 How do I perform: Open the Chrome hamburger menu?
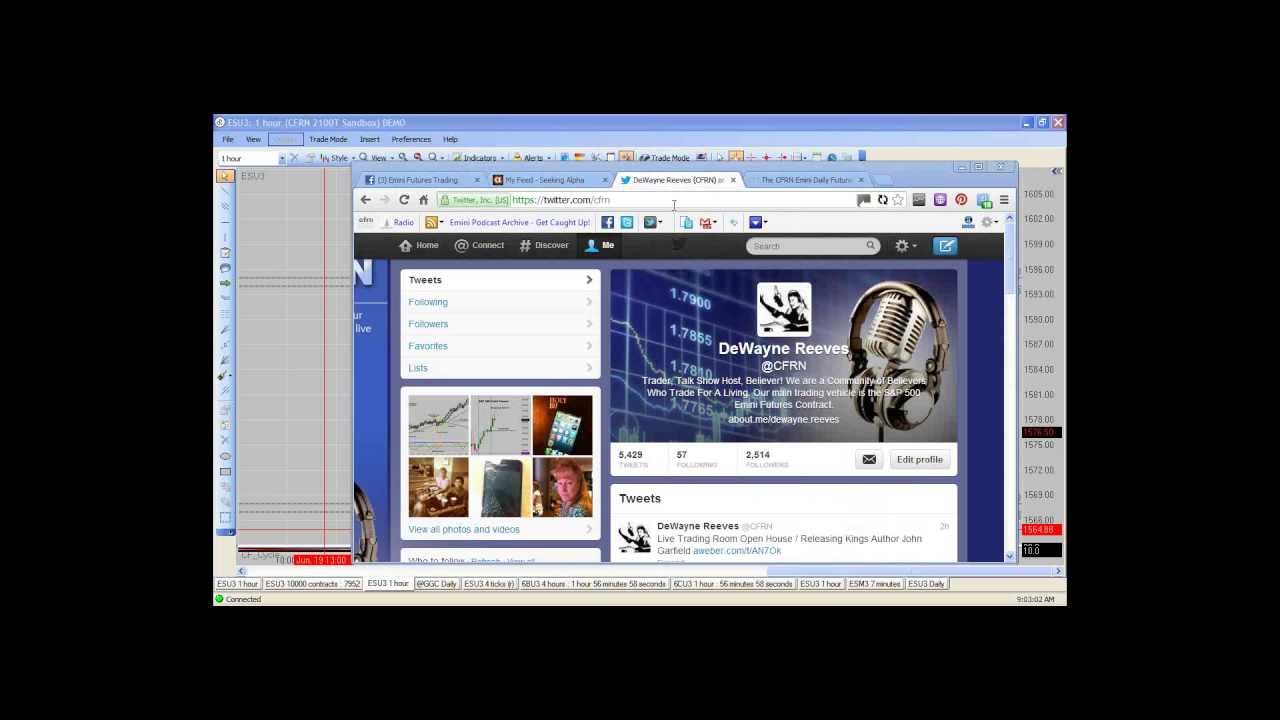1004,200
